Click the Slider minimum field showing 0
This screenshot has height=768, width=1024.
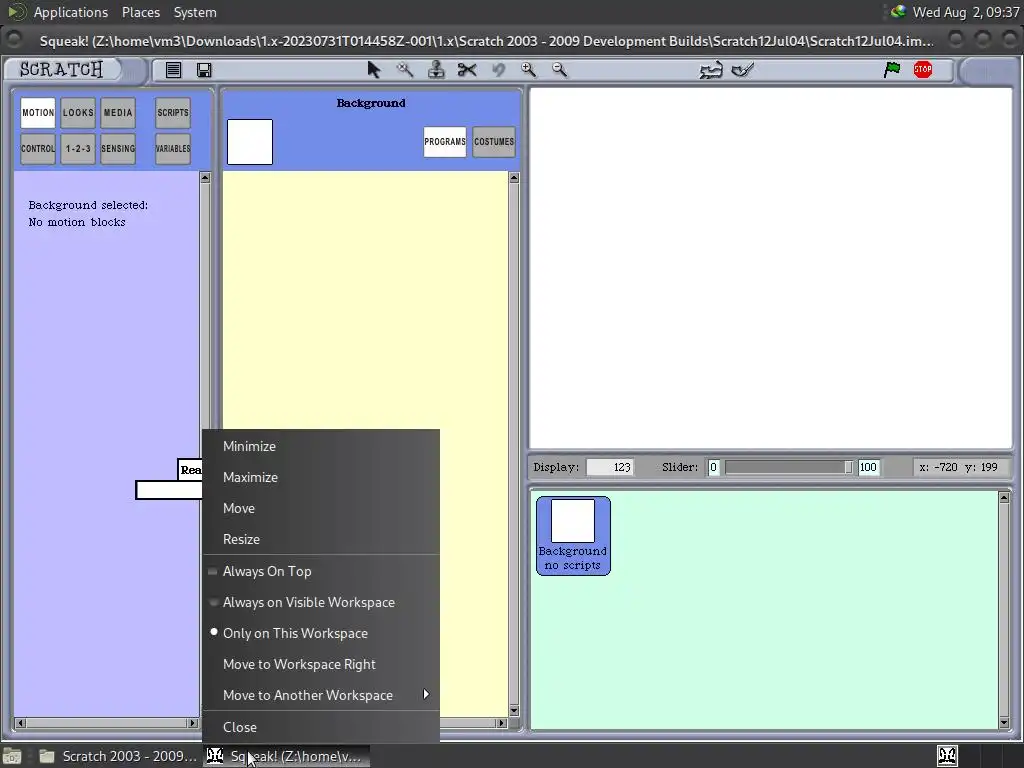(713, 467)
